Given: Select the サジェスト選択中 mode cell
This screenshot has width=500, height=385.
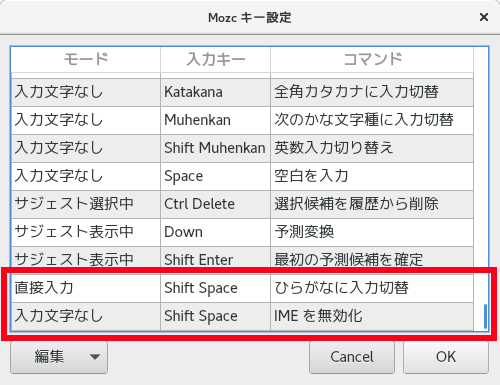Looking at the screenshot, I should [86, 204].
